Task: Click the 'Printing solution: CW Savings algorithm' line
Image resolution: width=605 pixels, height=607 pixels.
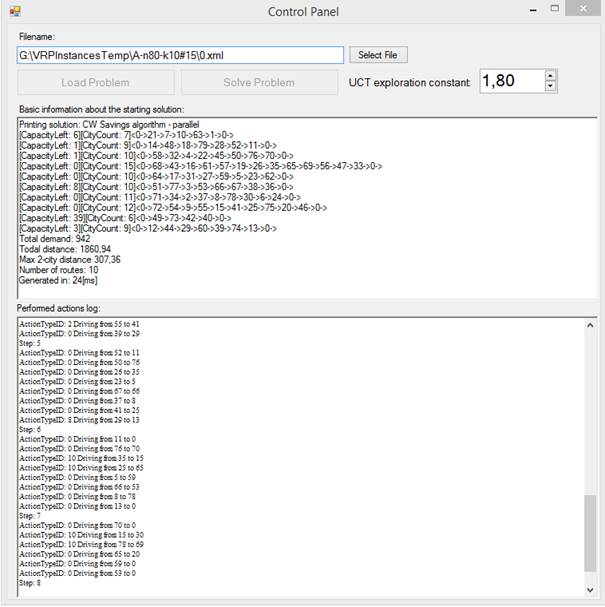Action: pyautogui.click(x=108, y=123)
